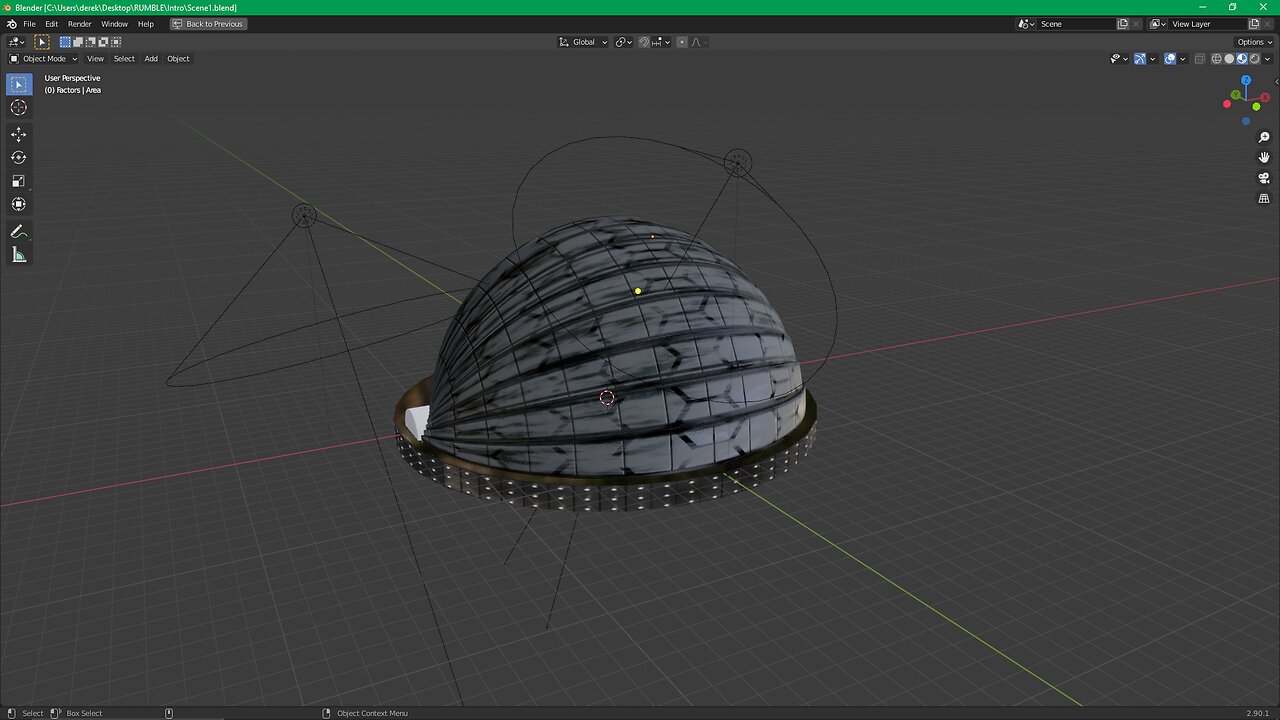
Task: Select the Measure ruler tool
Action: (x=19, y=255)
